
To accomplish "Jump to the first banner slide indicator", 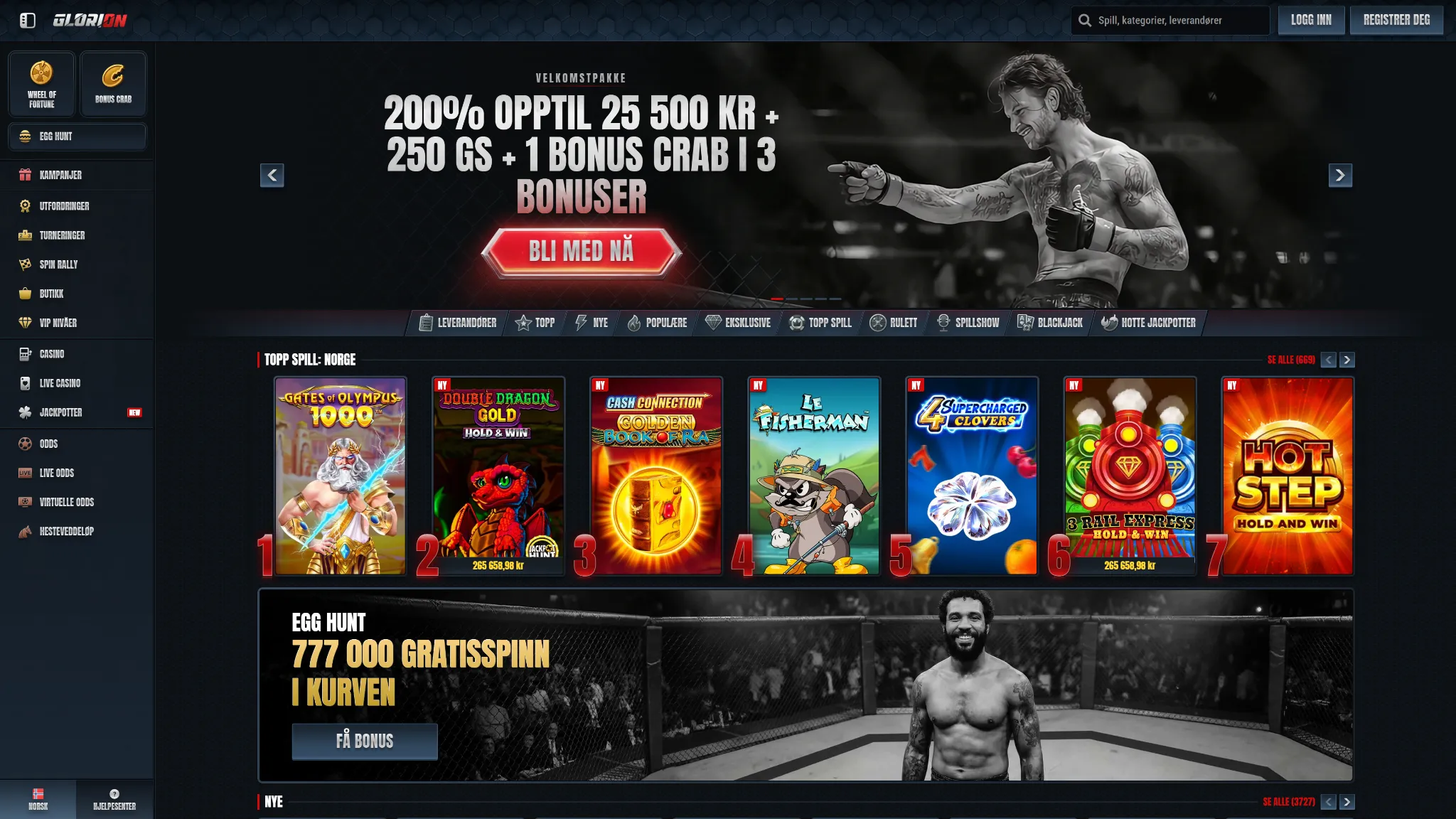I will [777, 299].
